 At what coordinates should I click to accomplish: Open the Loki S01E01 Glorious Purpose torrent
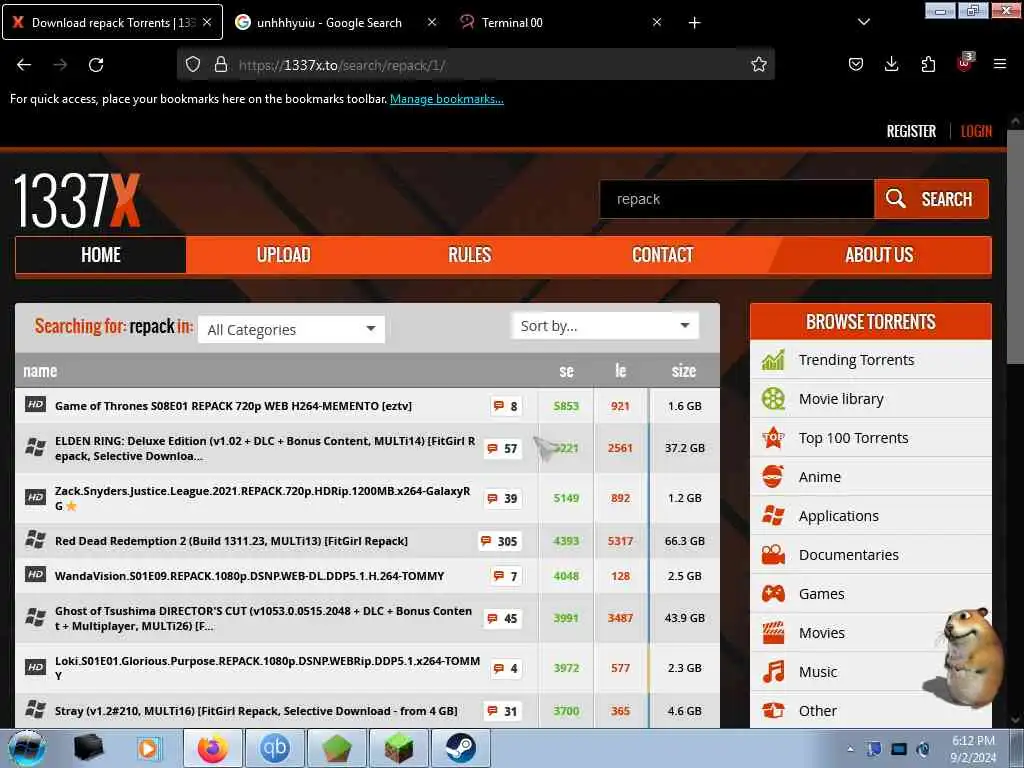click(267, 668)
